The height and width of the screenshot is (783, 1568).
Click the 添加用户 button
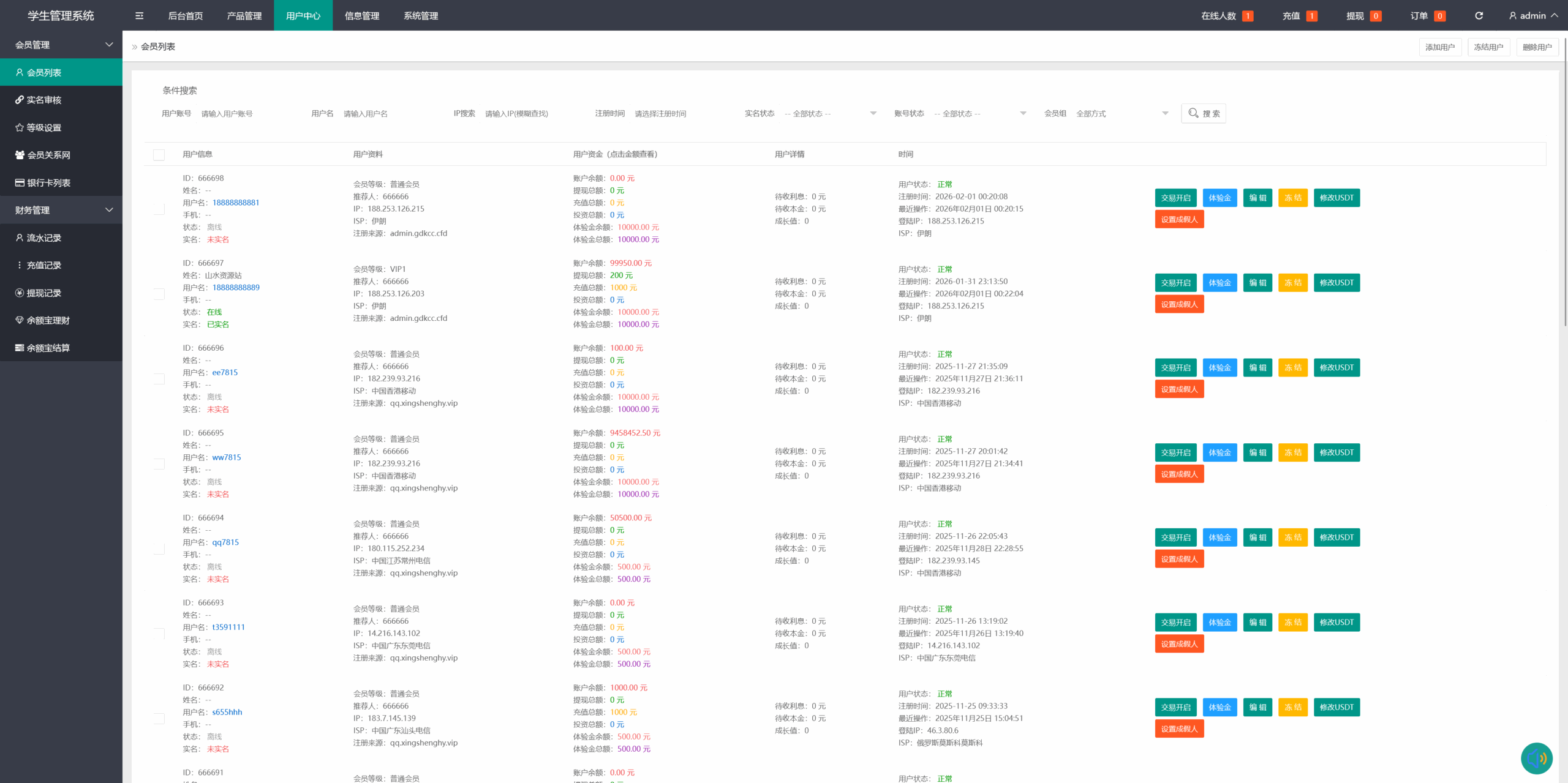coord(1439,47)
